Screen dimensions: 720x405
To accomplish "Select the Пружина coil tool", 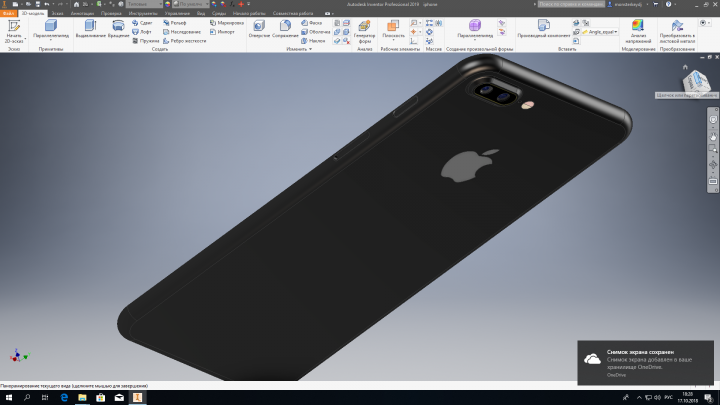I will 146,41.
